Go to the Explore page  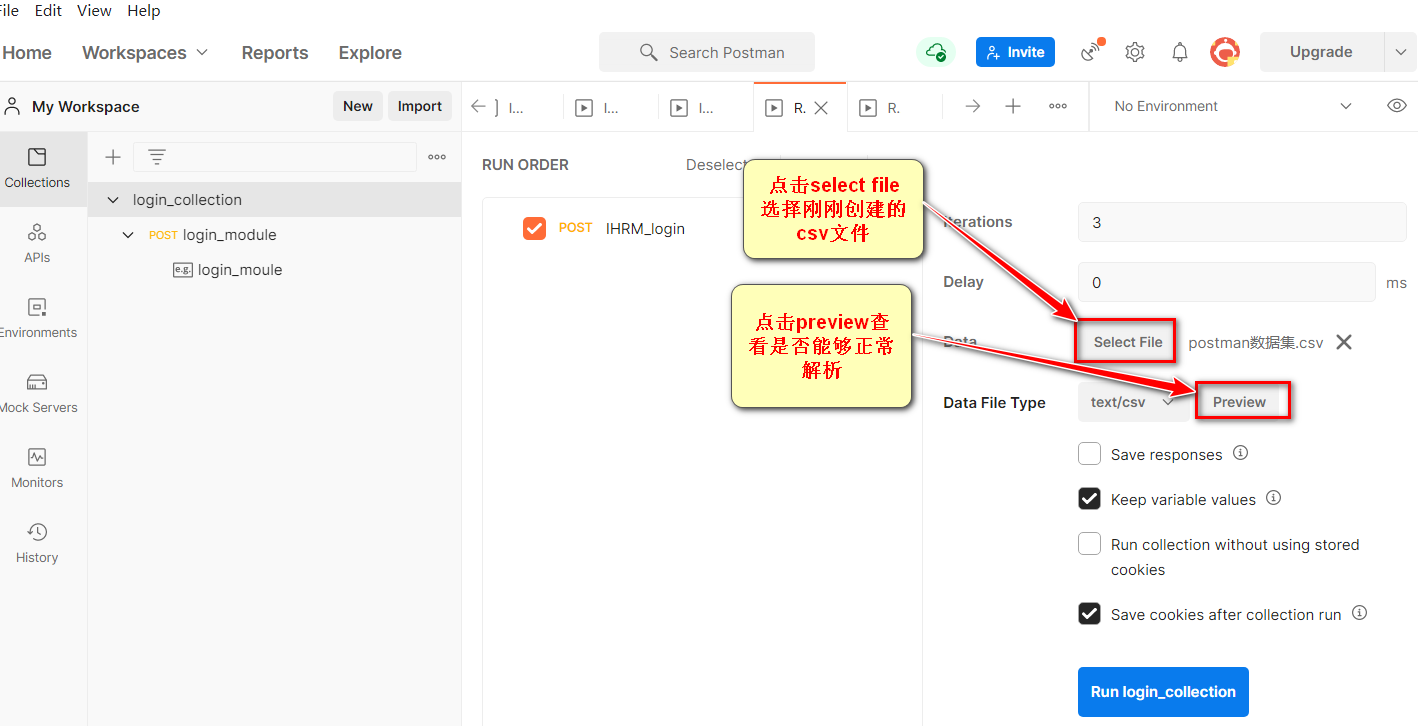point(370,52)
